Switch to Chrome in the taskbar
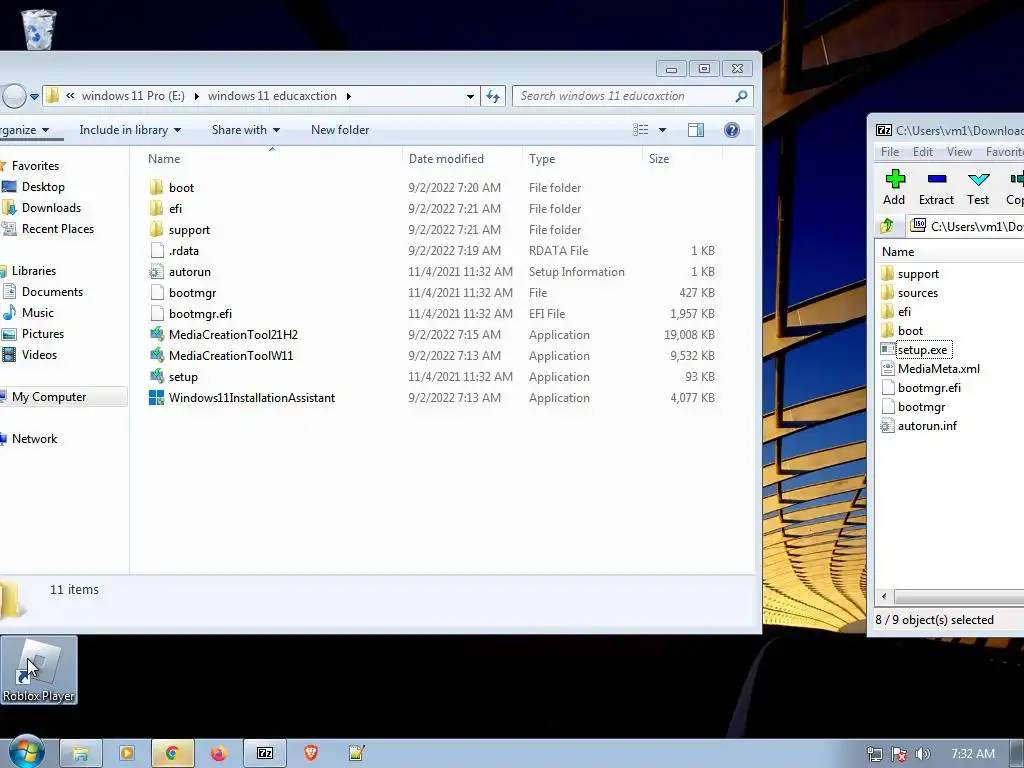 point(172,754)
